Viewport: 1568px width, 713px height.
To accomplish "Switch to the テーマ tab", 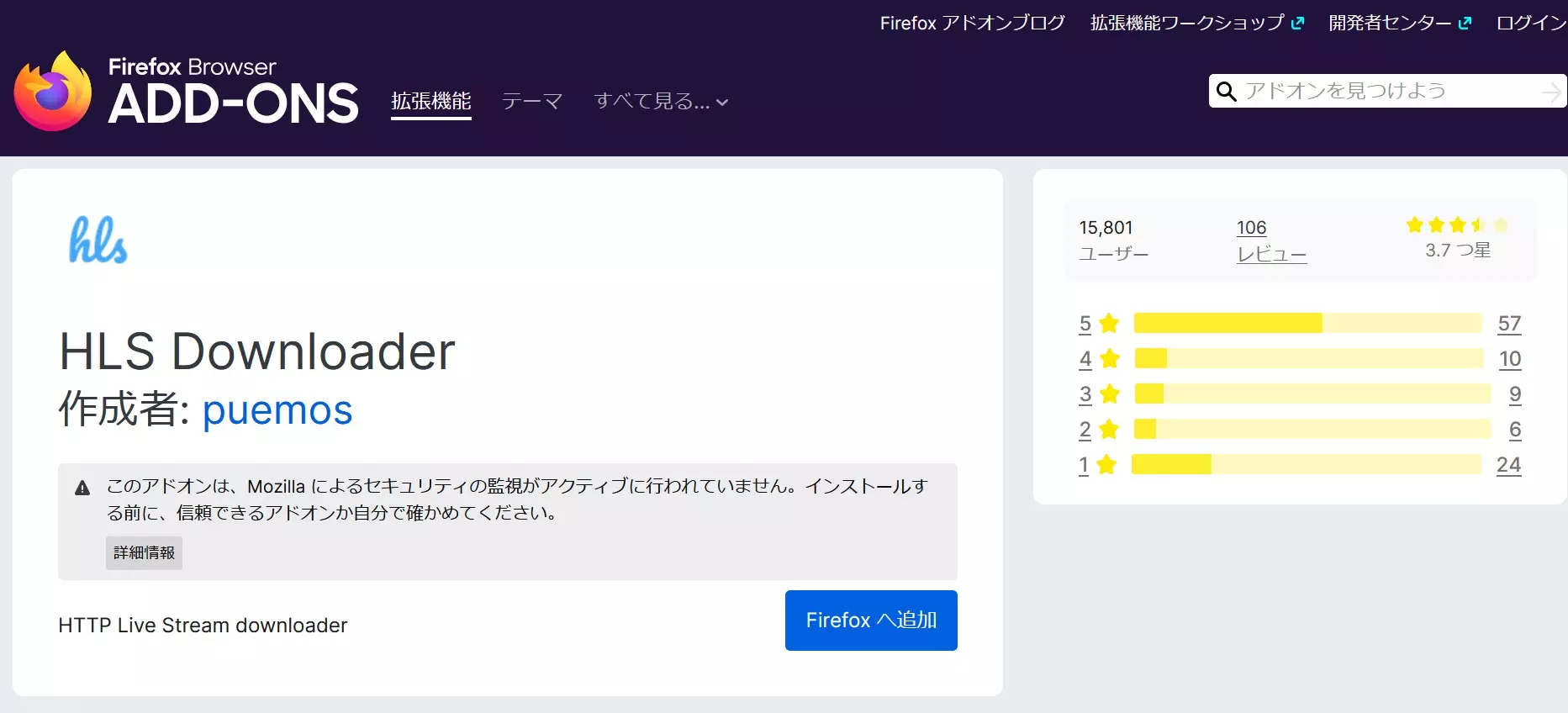I will tap(532, 102).
